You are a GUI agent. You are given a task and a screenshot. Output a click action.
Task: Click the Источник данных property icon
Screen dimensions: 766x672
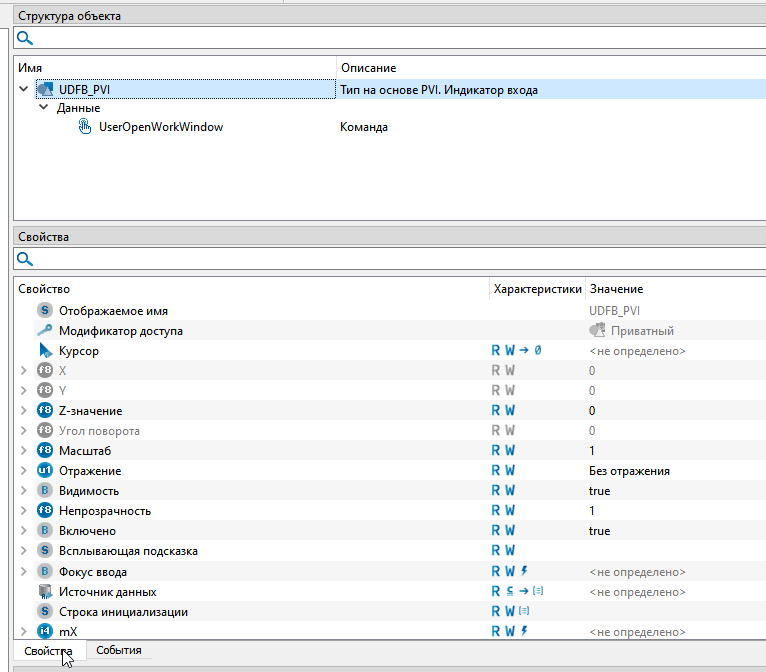tap(44, 591)
